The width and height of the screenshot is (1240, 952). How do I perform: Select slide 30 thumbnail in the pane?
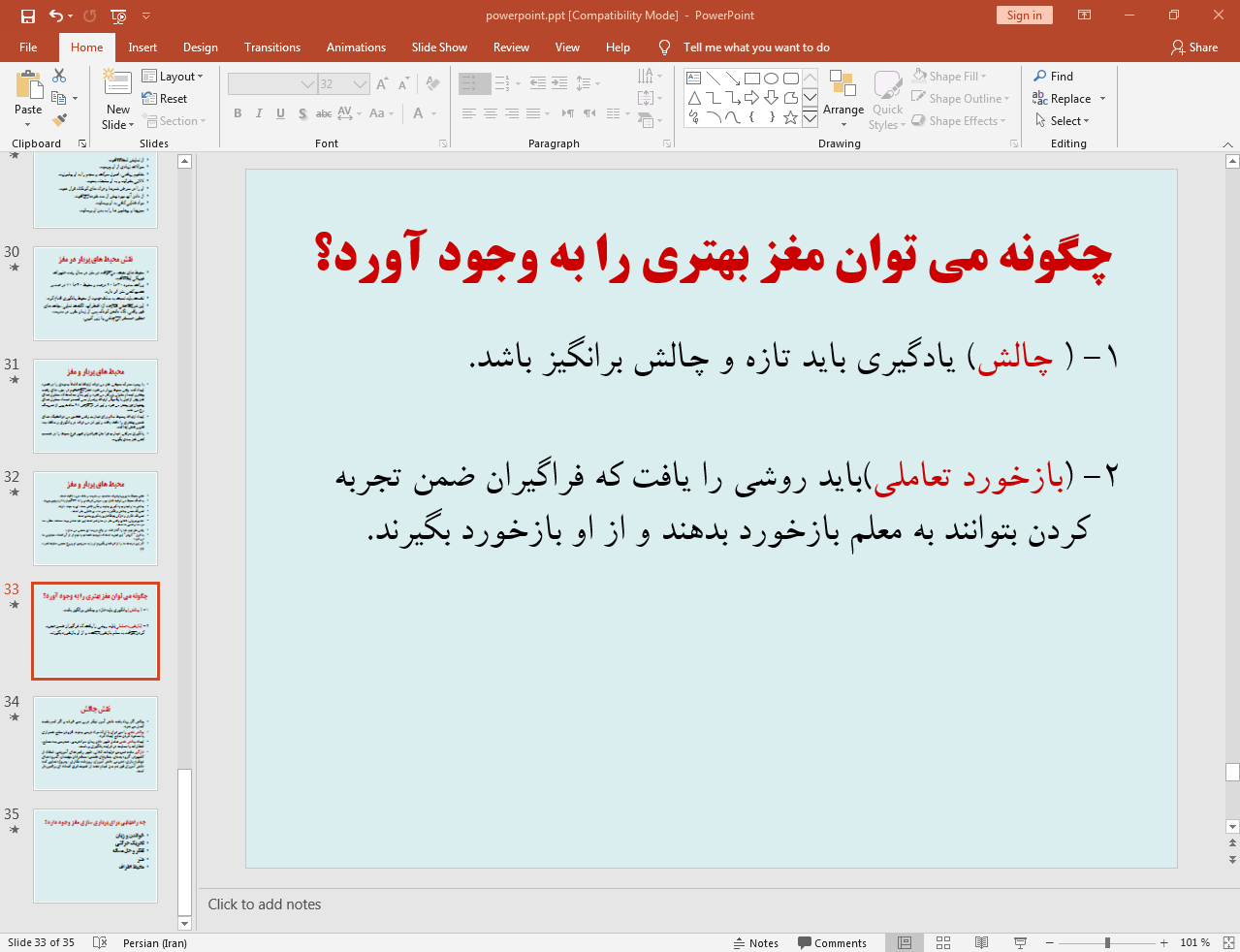pos(95,293)
